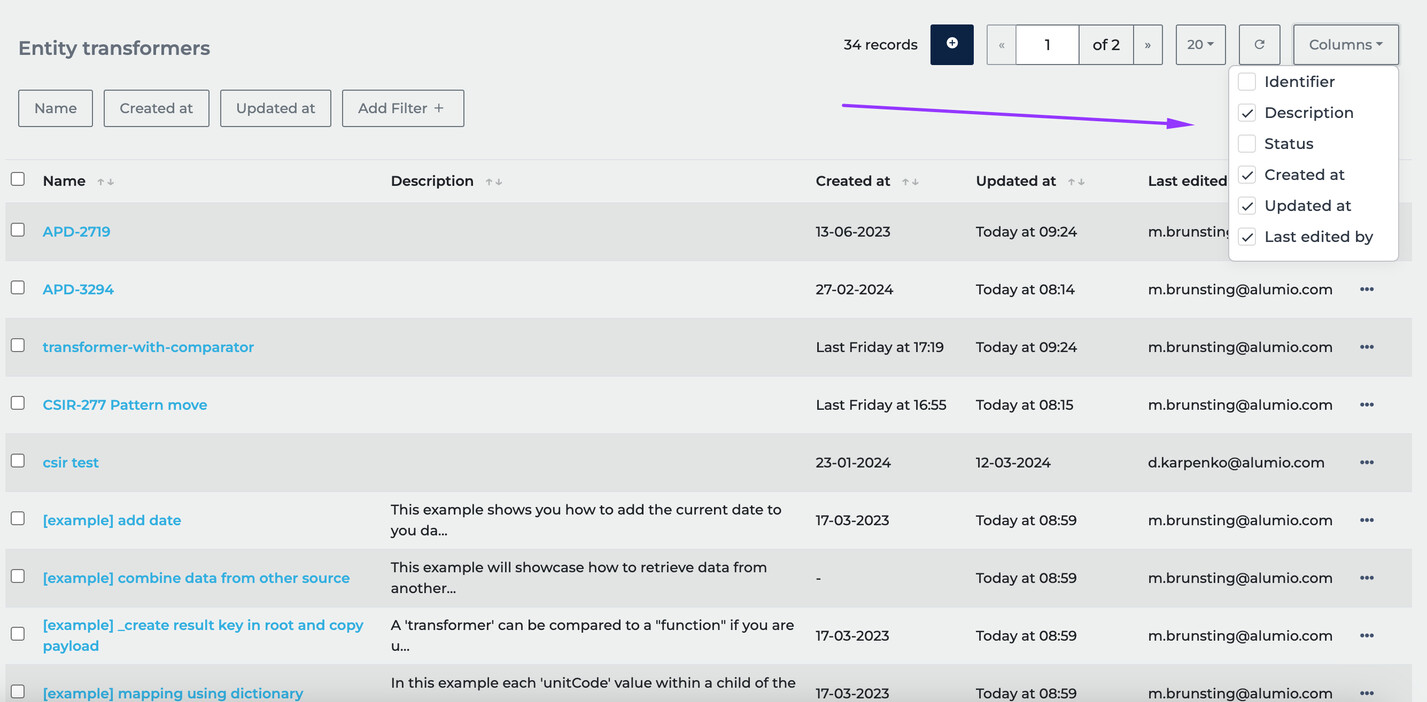Sort by Name column arrows

[106, 182]
